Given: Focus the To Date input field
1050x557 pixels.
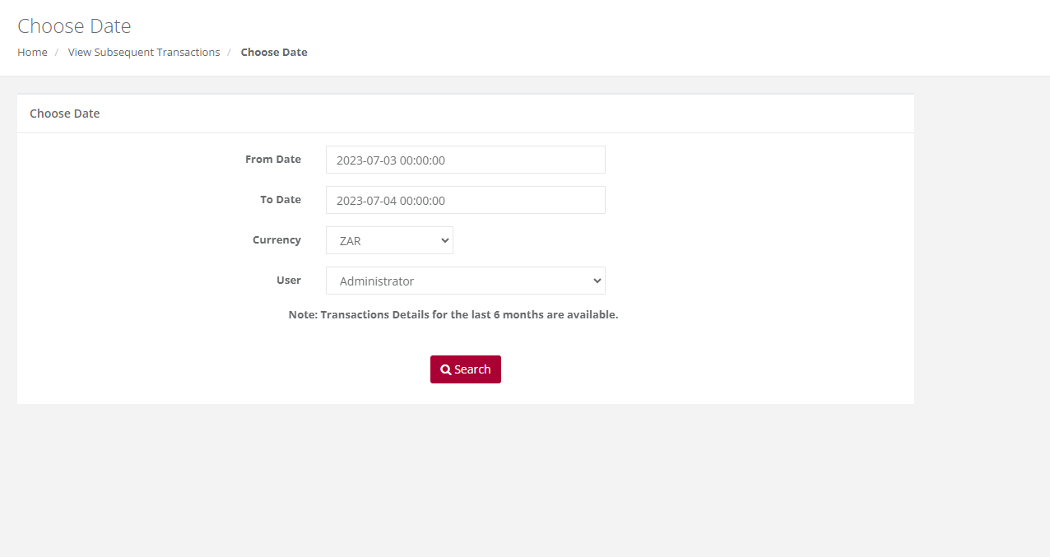Looking at the screenshot, I should [465, 200].
